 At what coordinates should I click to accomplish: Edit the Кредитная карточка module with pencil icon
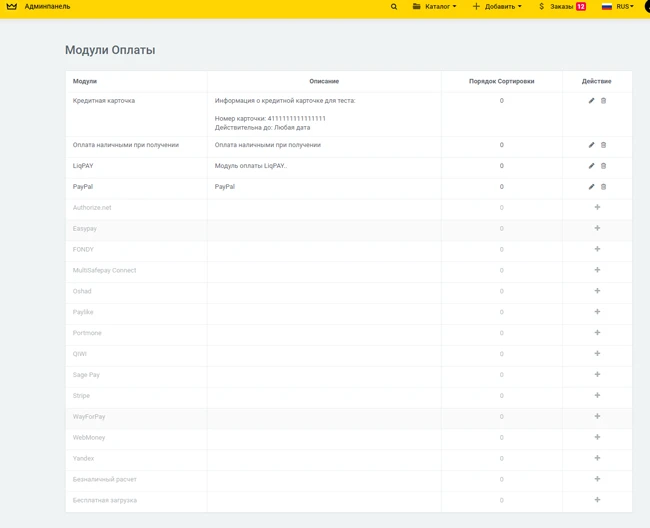tap(591, 101)
